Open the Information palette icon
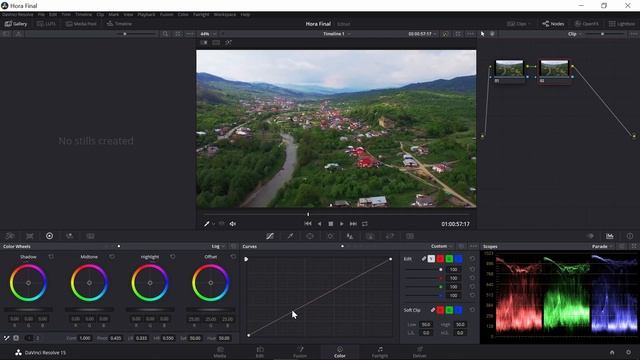 pyautogui.click(x=630, y=236)
